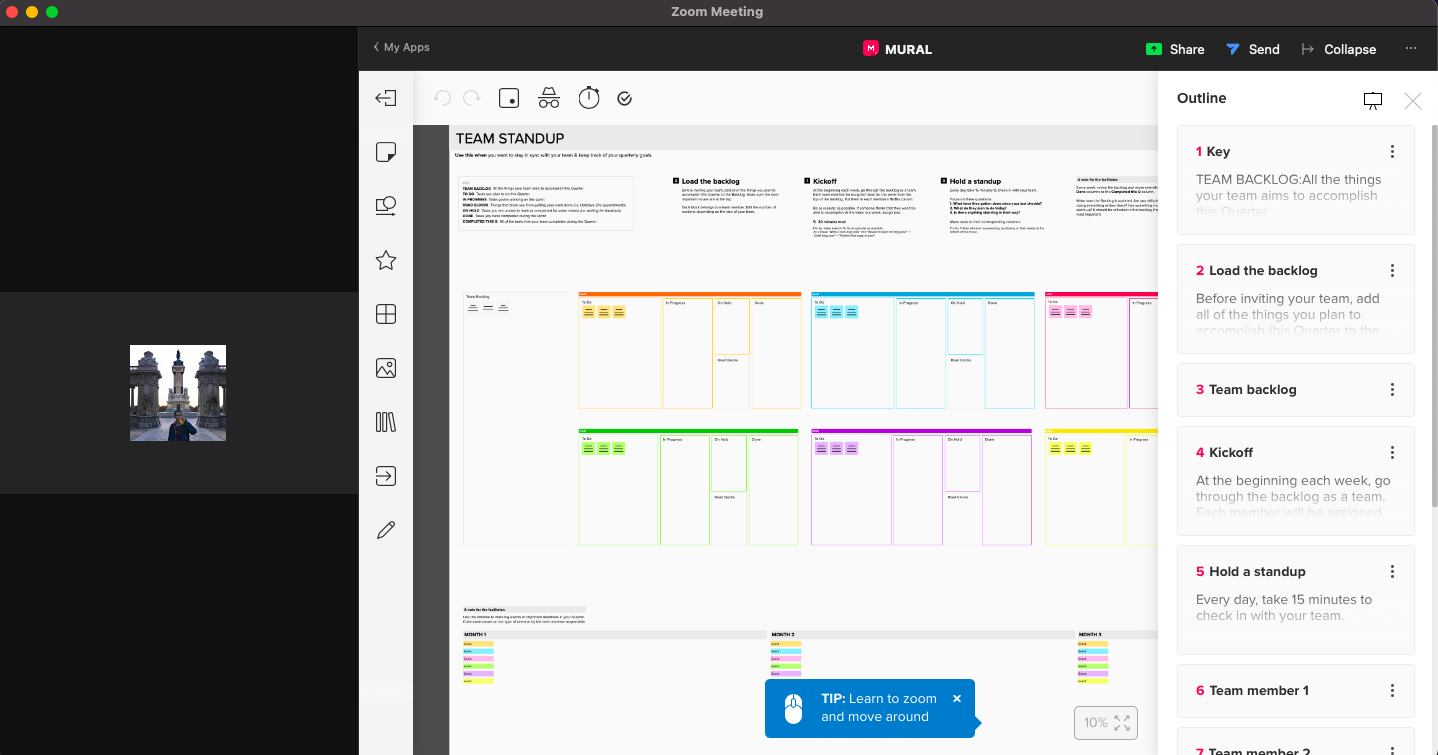The image size is (1438, 755).
Task: Open the 10% zoom level control
Action: [1094, 722]
